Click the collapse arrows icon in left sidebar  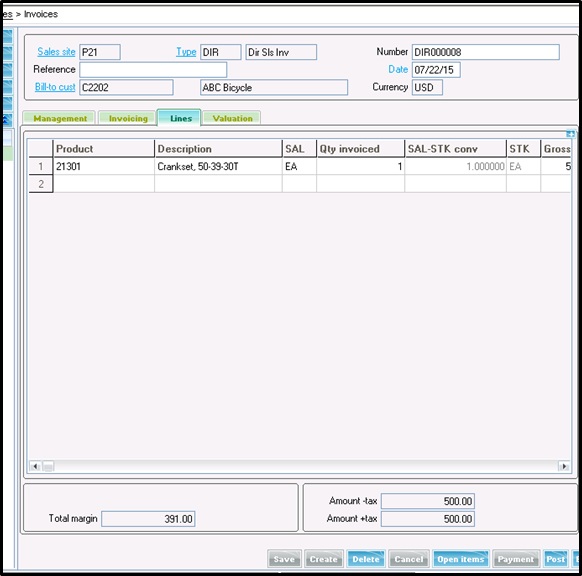click(6, 120)
